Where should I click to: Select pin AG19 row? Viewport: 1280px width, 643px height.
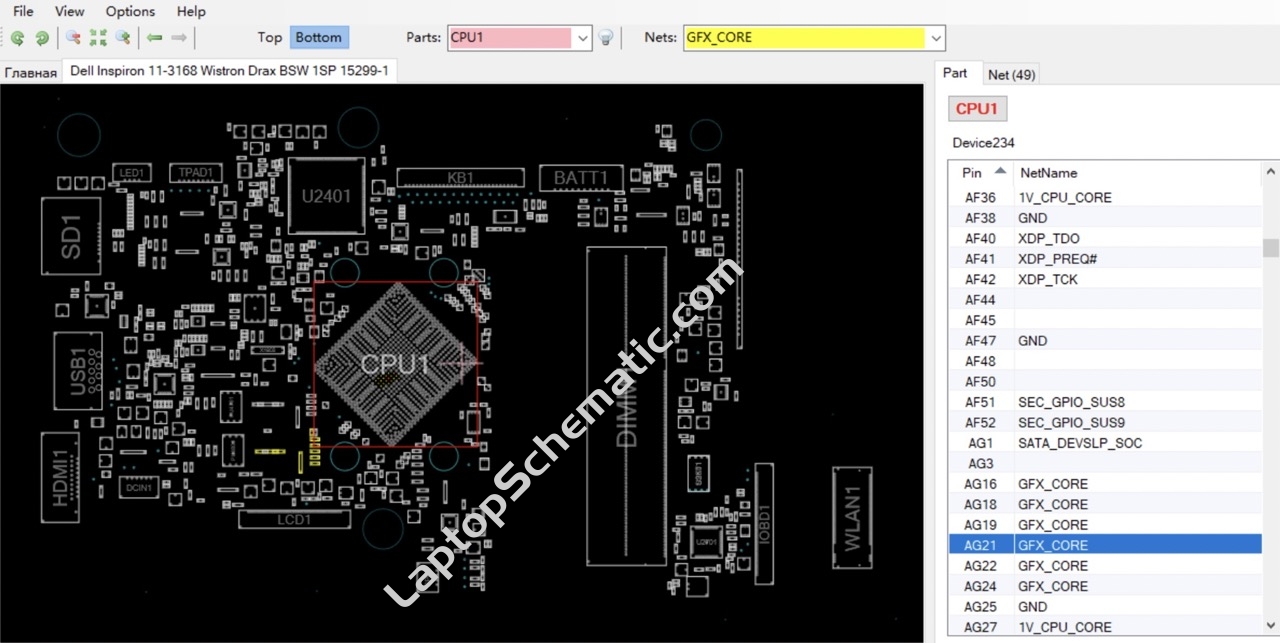click(x=1105, y=525)
